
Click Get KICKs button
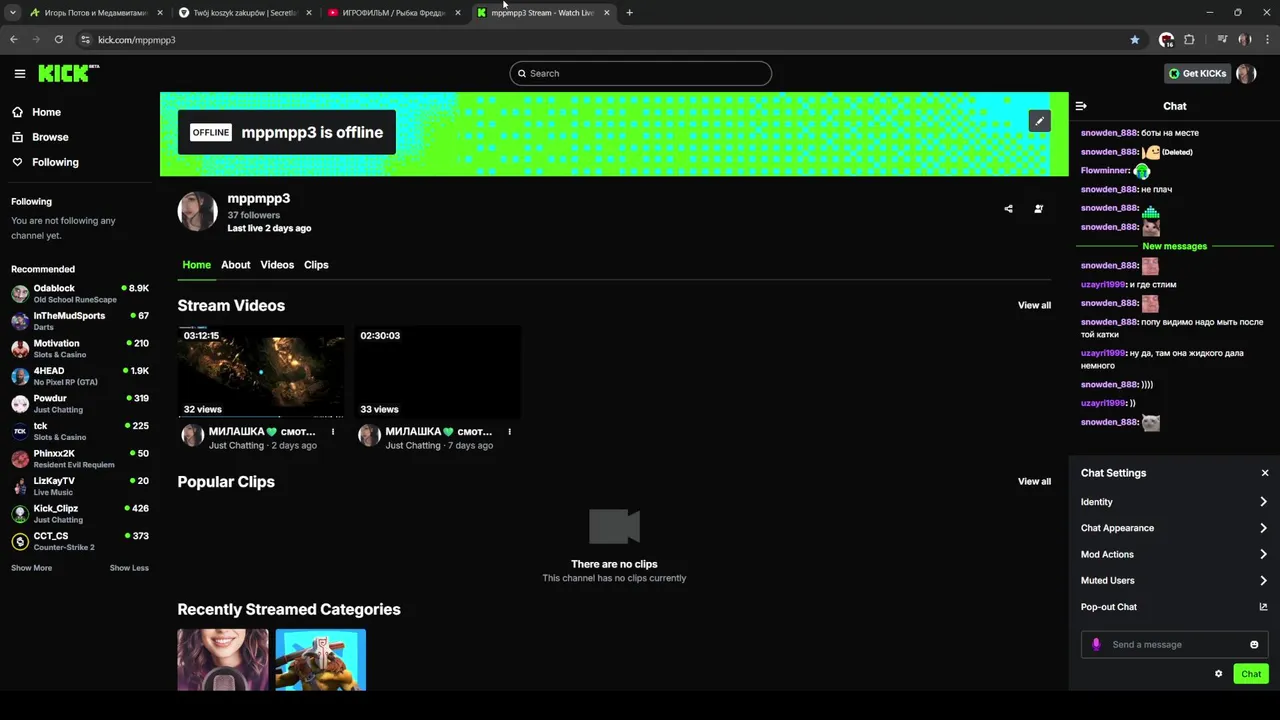[1197, 73]
